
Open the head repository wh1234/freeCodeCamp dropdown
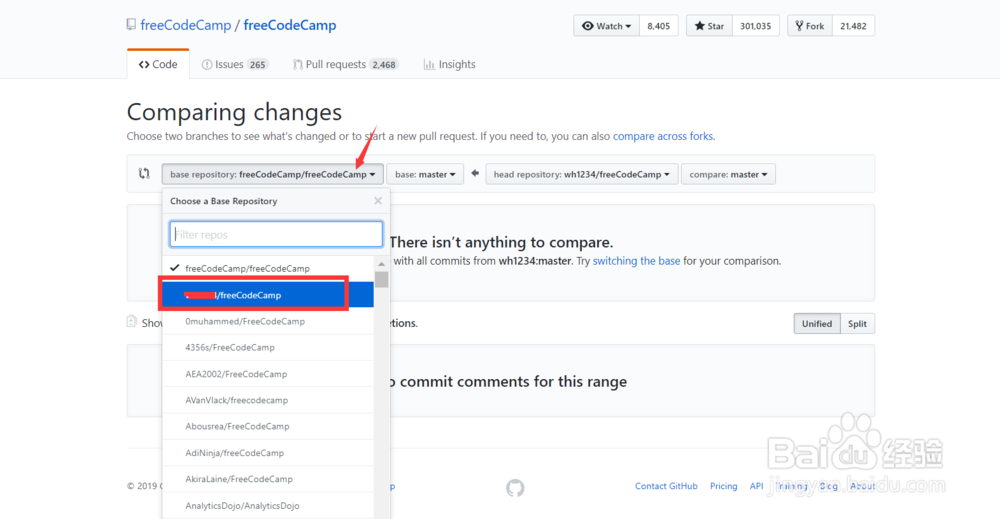pyautogui.click(x=581, y=174)
